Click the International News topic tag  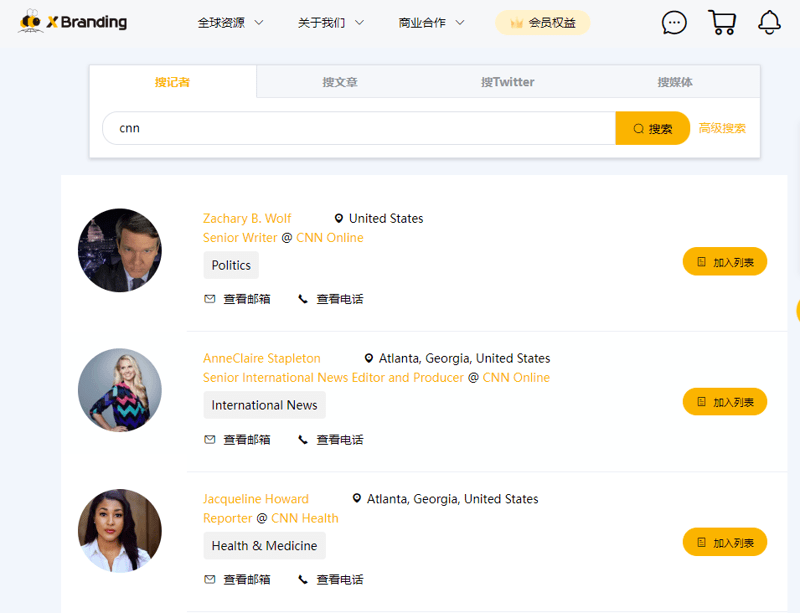pyautogui.click(x=264, y=405)
